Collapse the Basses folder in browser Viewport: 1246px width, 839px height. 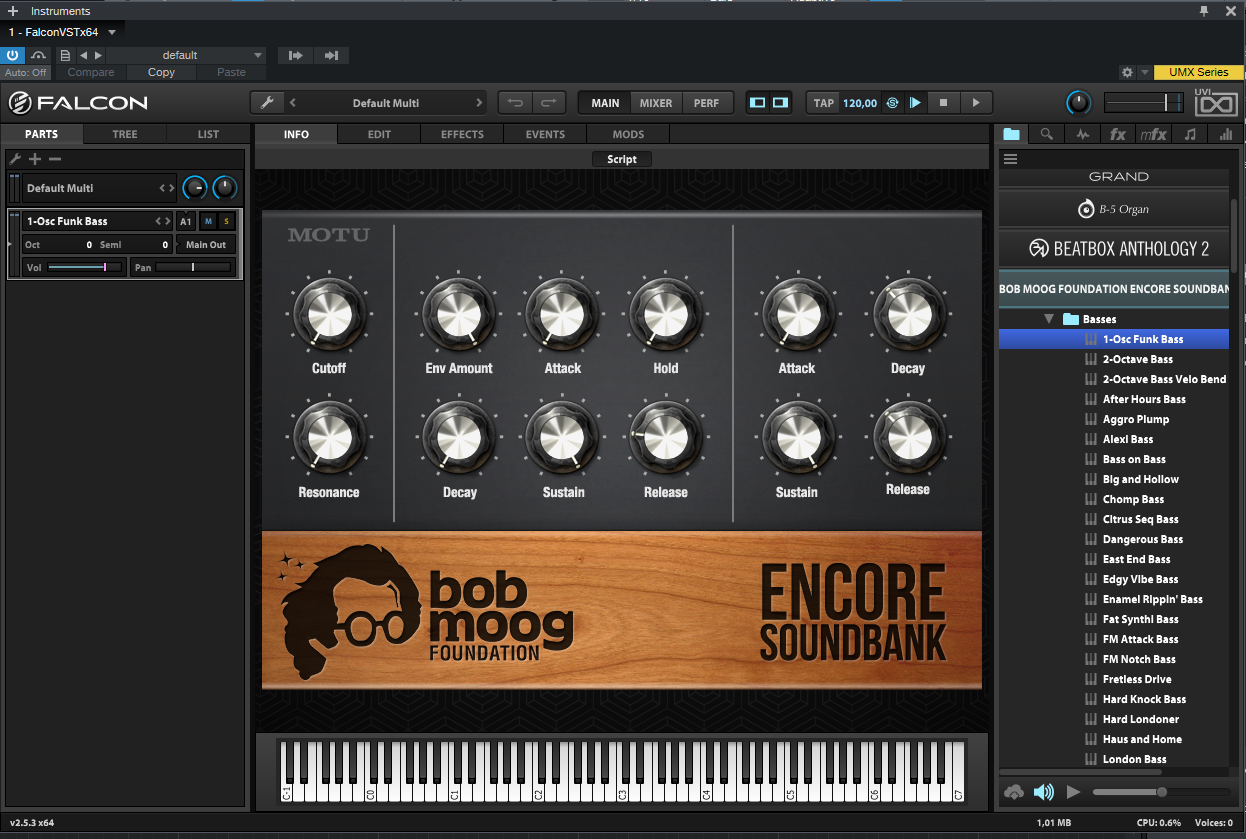(x=1049, y=319)
